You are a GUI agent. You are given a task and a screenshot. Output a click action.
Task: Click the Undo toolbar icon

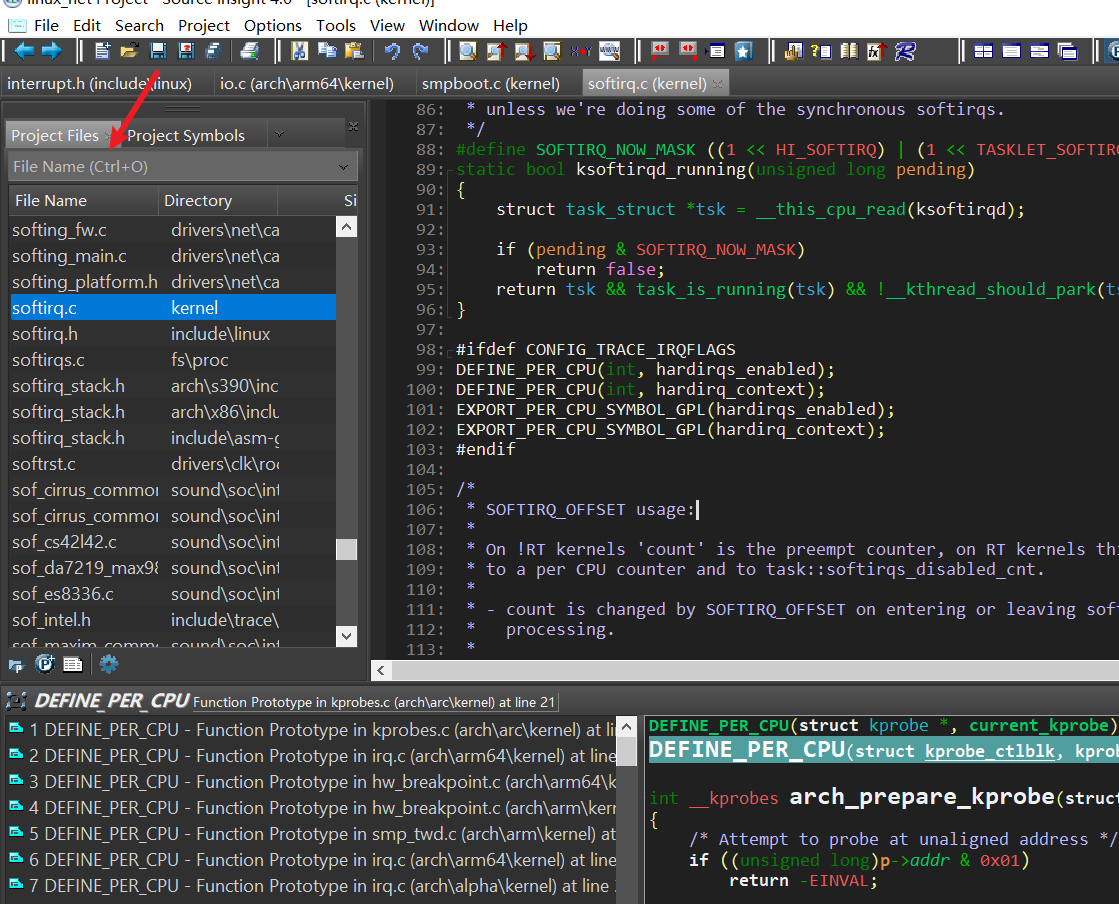pyautogui.click(x=392, y=51)
